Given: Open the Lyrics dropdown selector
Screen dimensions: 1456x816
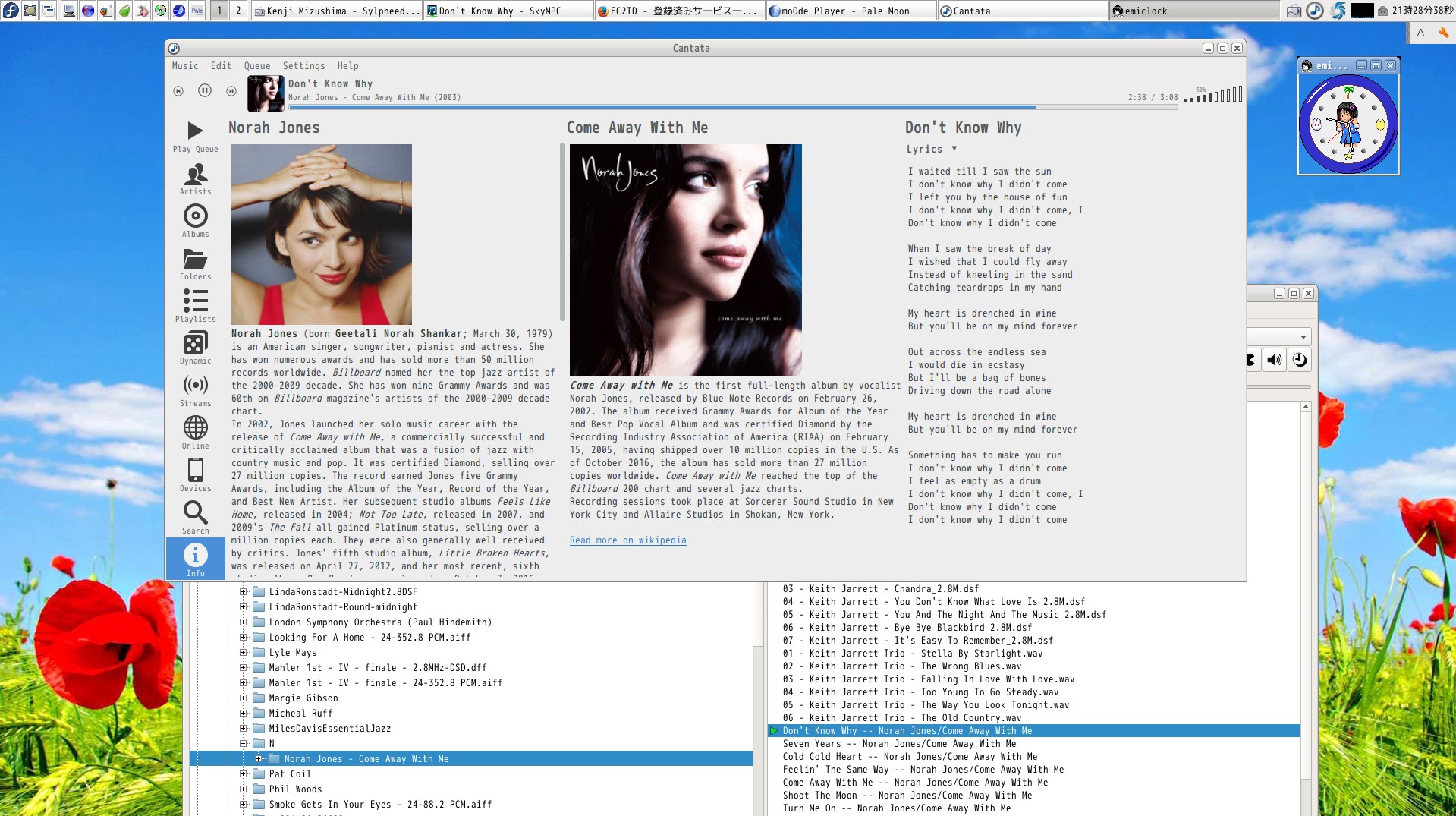Looking at the screenshot, I should 931,149.
